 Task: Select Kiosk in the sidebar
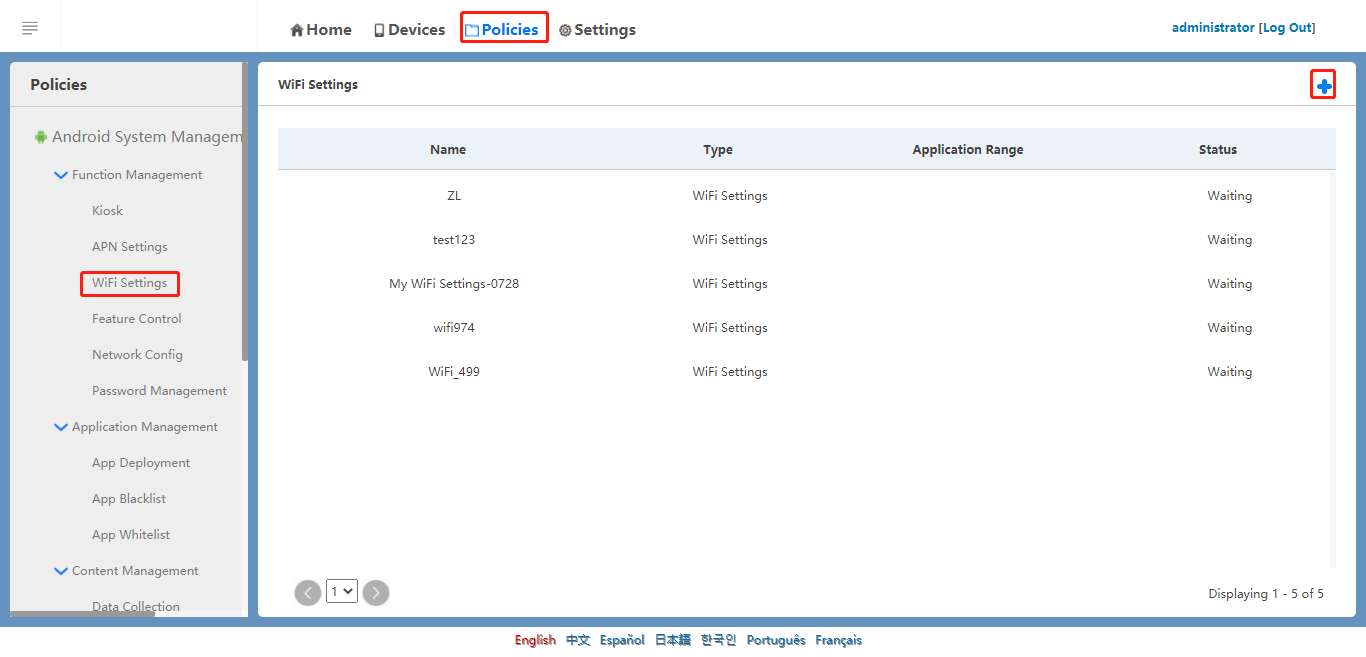[107, 211]
